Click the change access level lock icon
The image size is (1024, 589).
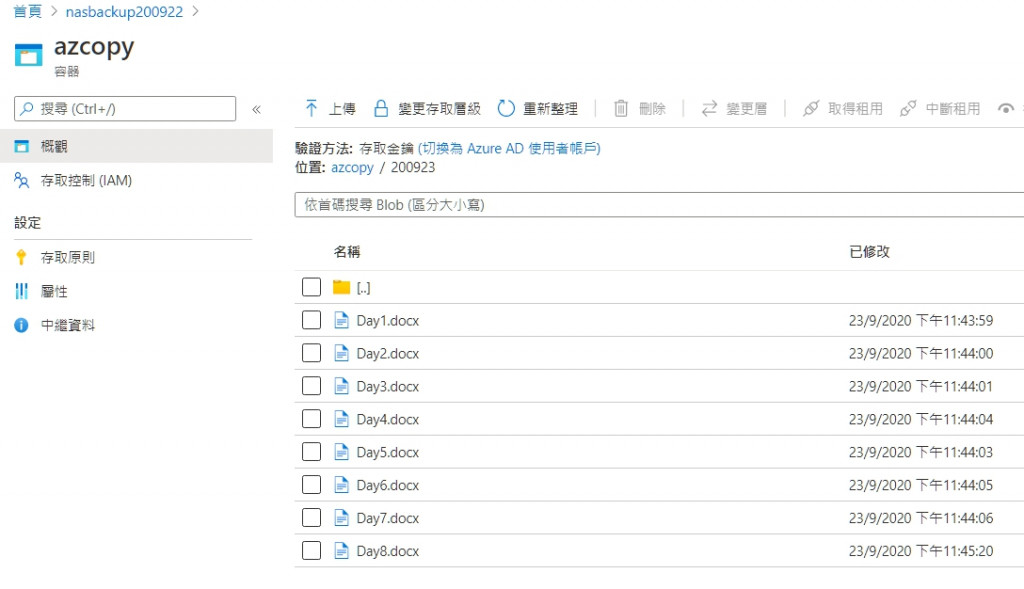381,108
